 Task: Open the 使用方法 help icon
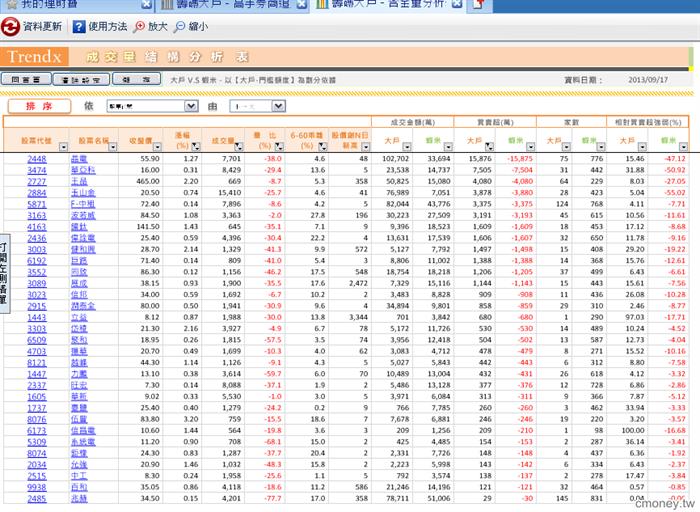(79, 27)
